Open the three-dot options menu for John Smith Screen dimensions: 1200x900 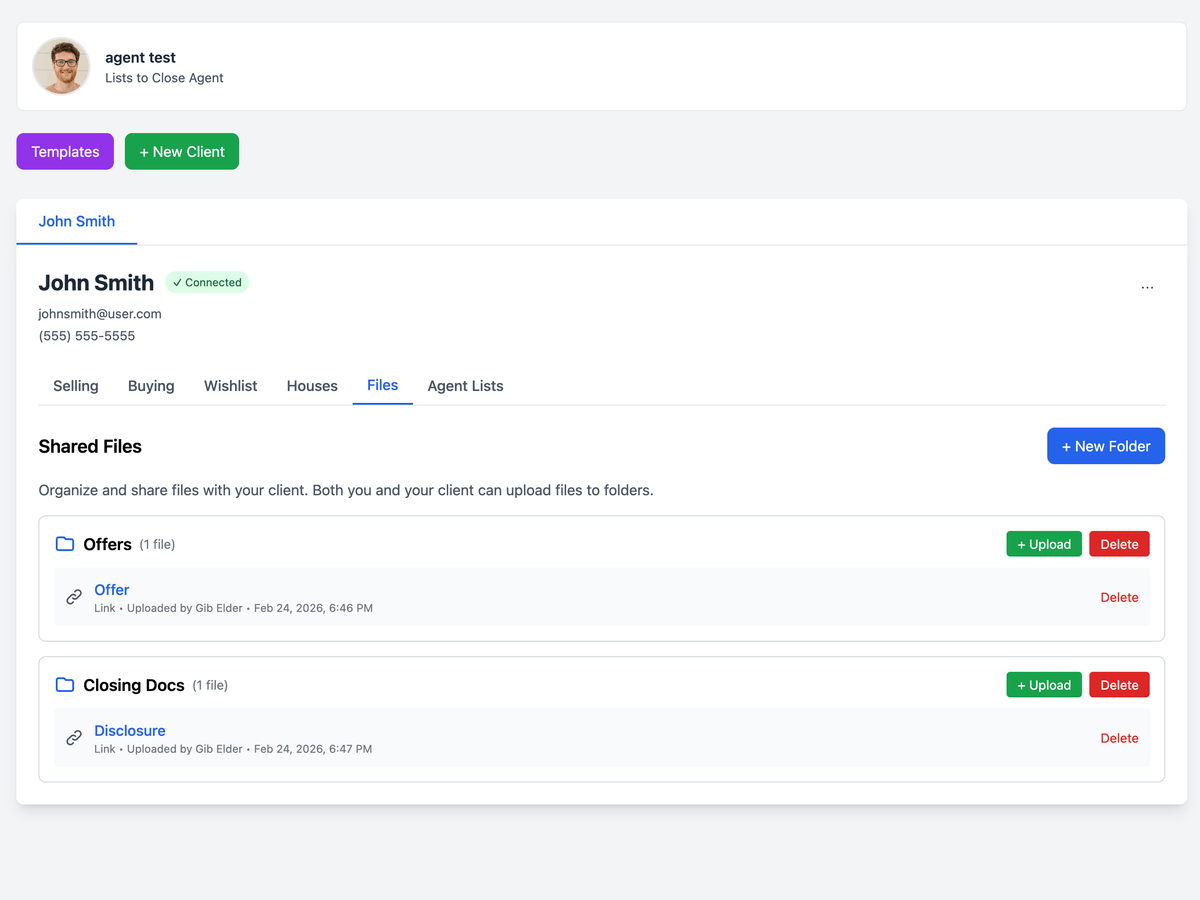coord(1146,287)
